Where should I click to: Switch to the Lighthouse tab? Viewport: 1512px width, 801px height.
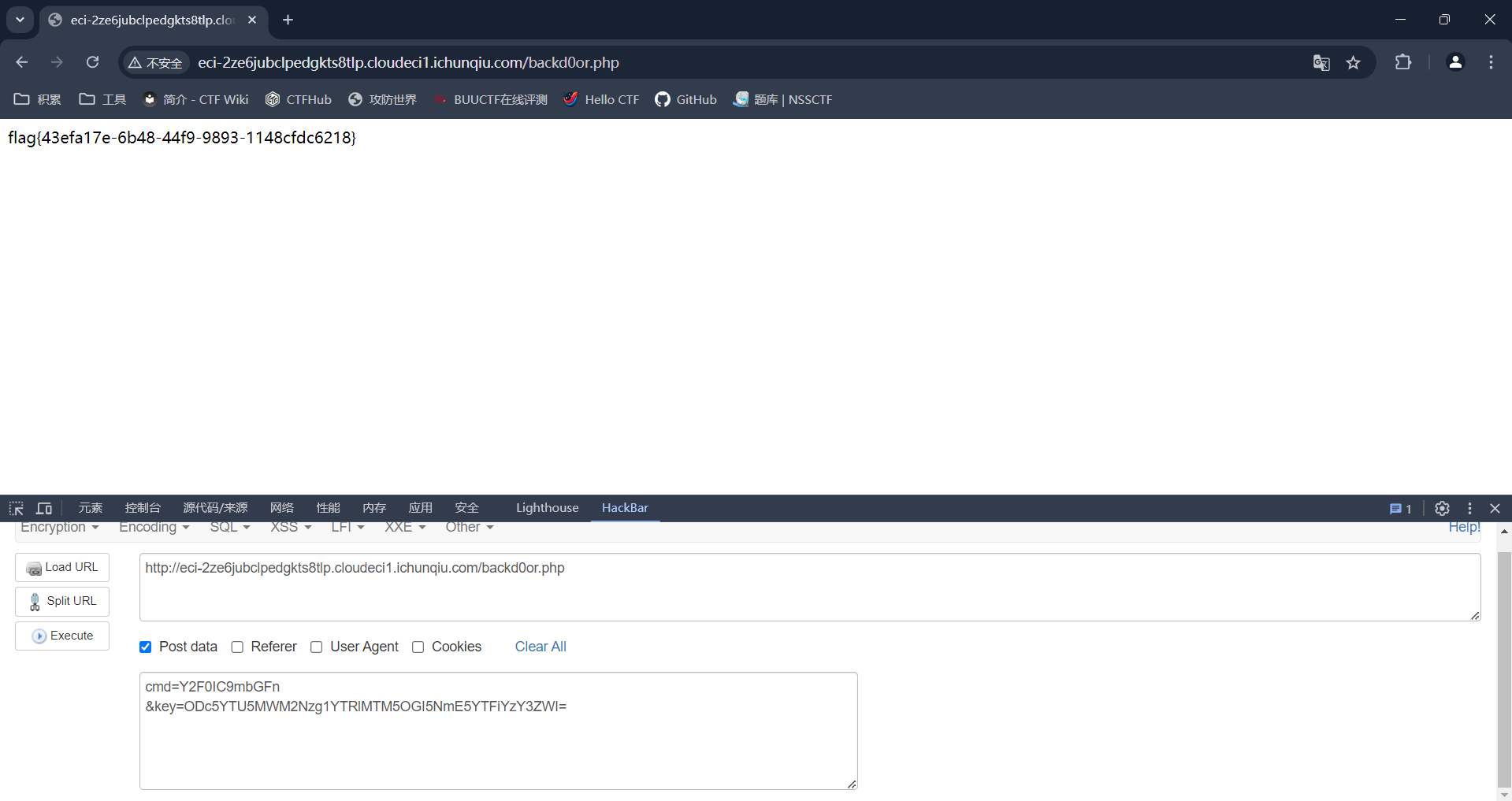[547, 508]
